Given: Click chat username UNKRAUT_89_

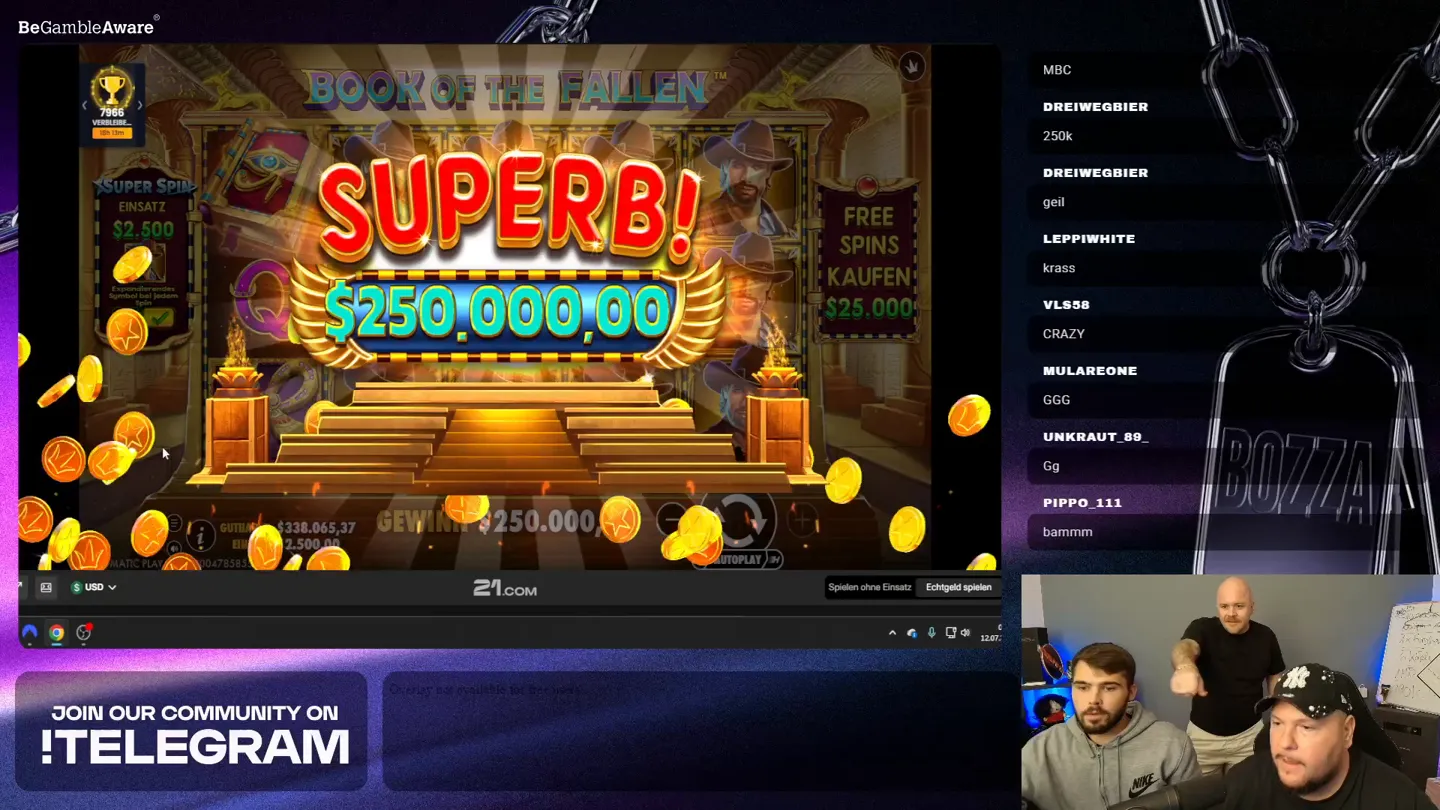Looking at the screenshot, I should [x=1096, y=437].
